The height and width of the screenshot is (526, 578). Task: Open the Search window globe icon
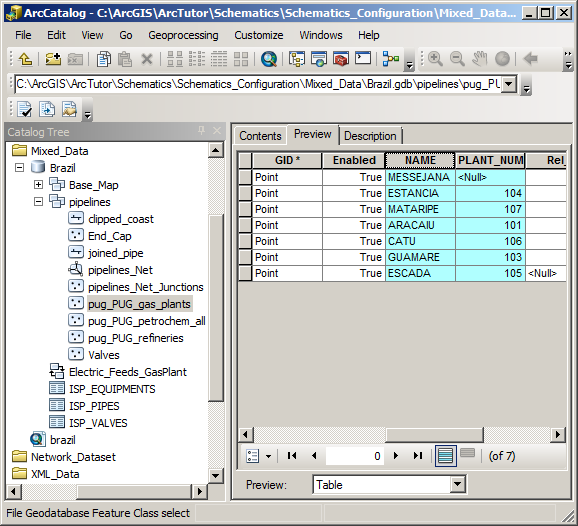tap(269, 59)
